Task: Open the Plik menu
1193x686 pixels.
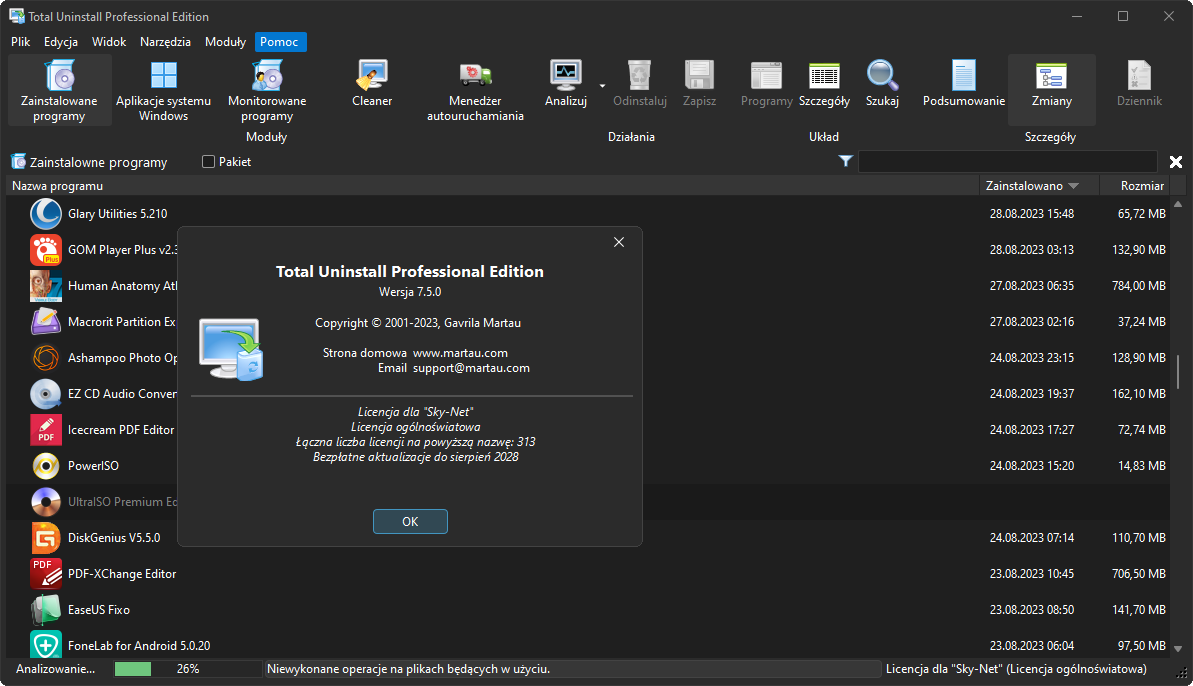Action: point(21,42)
